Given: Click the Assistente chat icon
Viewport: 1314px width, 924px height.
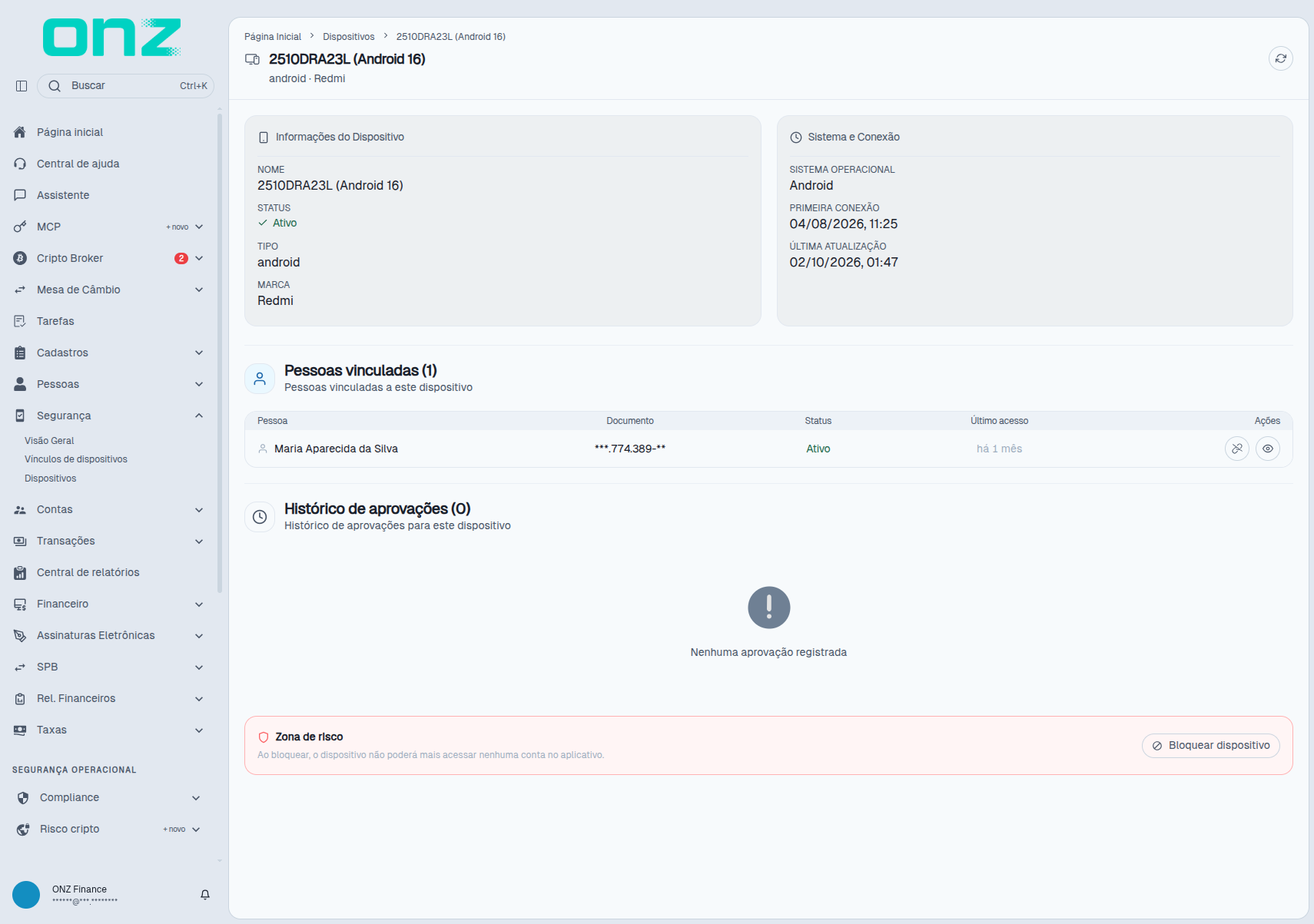Looking at the screenshot, I should tap(20, 195).
